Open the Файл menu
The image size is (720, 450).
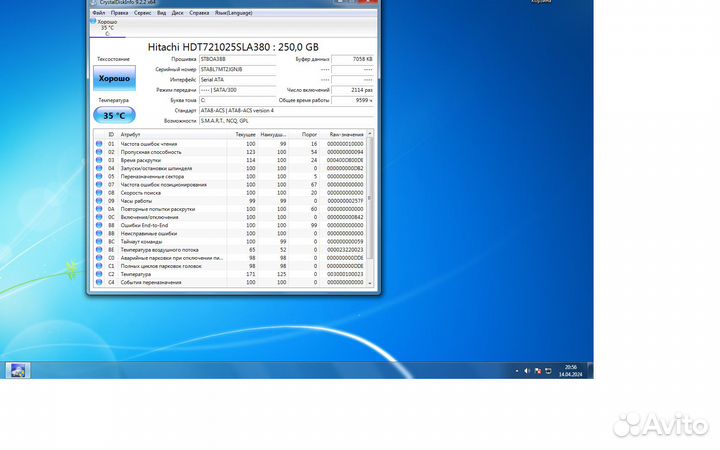tap(99, 13)
